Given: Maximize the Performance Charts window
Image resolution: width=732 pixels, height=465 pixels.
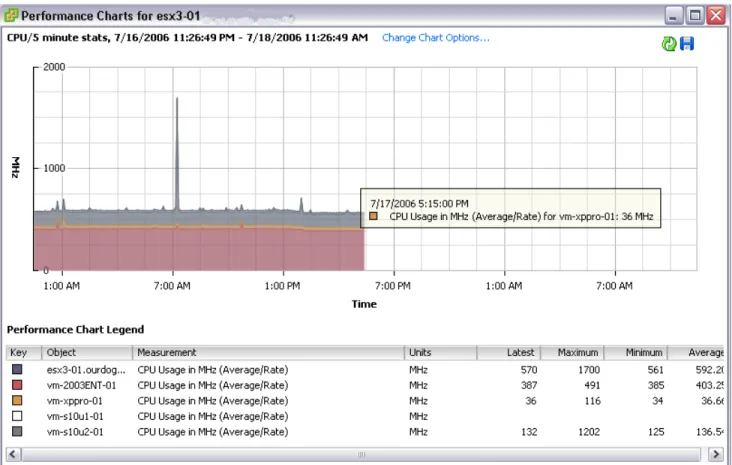Looking at the screenshot, I should pos(695,15).
